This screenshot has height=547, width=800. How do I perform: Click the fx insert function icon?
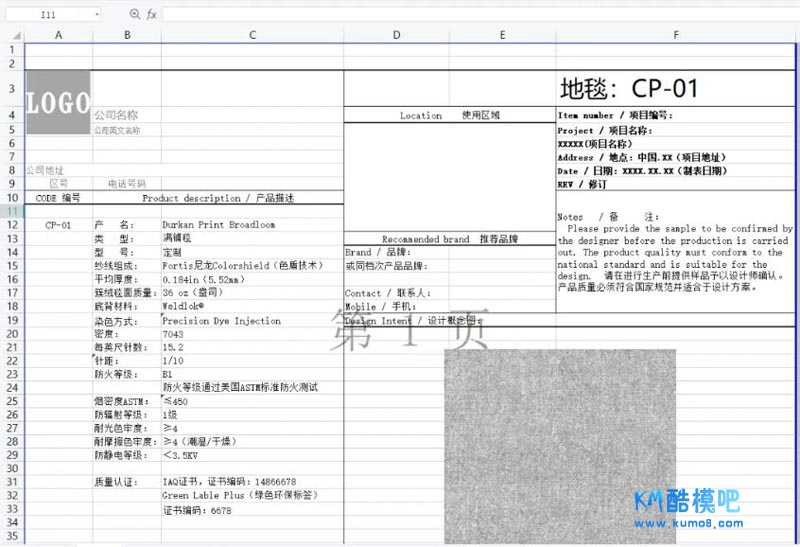(152, 15)
